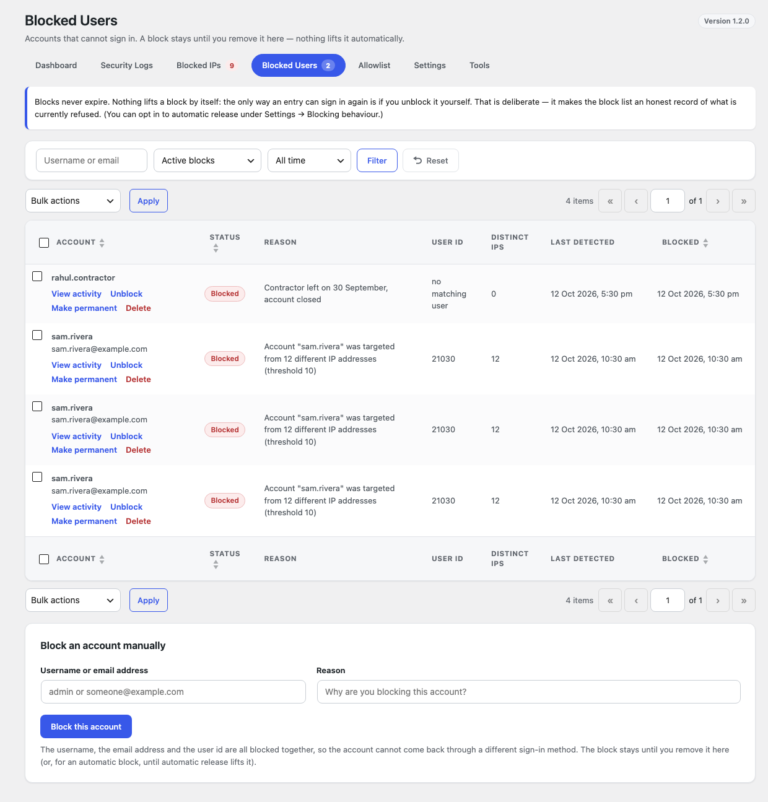Screen dimensions: 768x802
Task: Click the Block this account button
Action: 86,727
